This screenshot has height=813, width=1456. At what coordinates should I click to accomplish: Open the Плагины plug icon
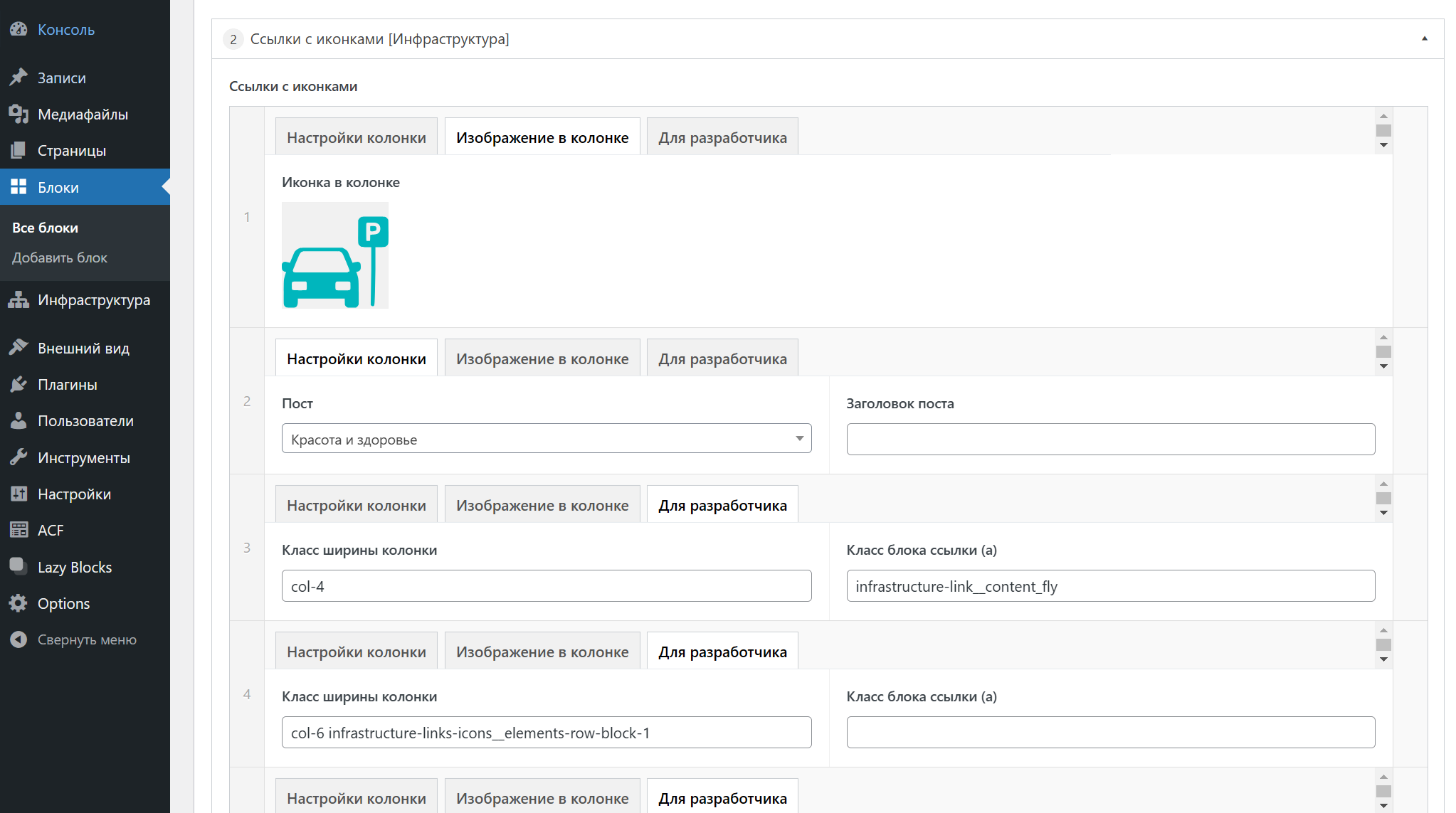pos(19,384)
